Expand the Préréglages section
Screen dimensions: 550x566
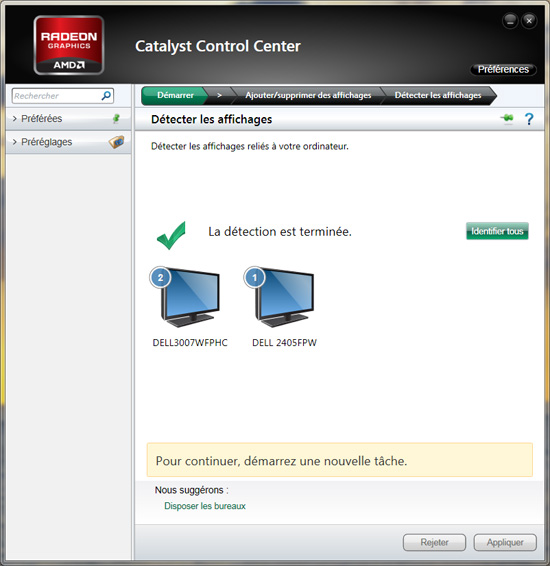[x=68, y=142]
